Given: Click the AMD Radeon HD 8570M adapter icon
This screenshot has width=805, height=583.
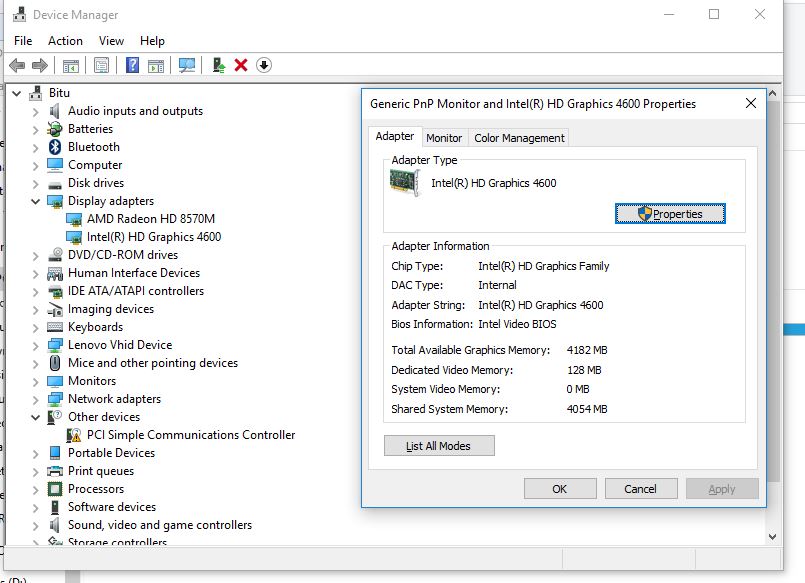Looking at the screenshot, I should (74, 219).
